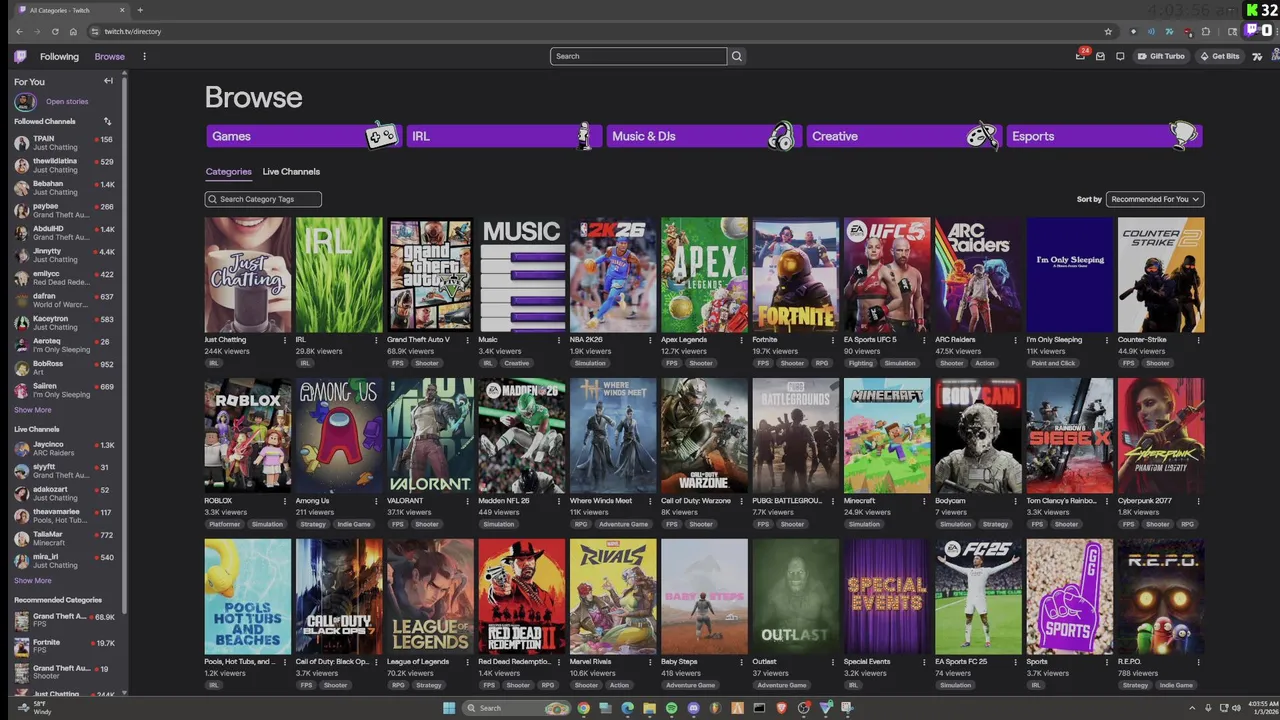Open Spotify from the taskbar
1280x720 pixels.
tap(671, 708)
